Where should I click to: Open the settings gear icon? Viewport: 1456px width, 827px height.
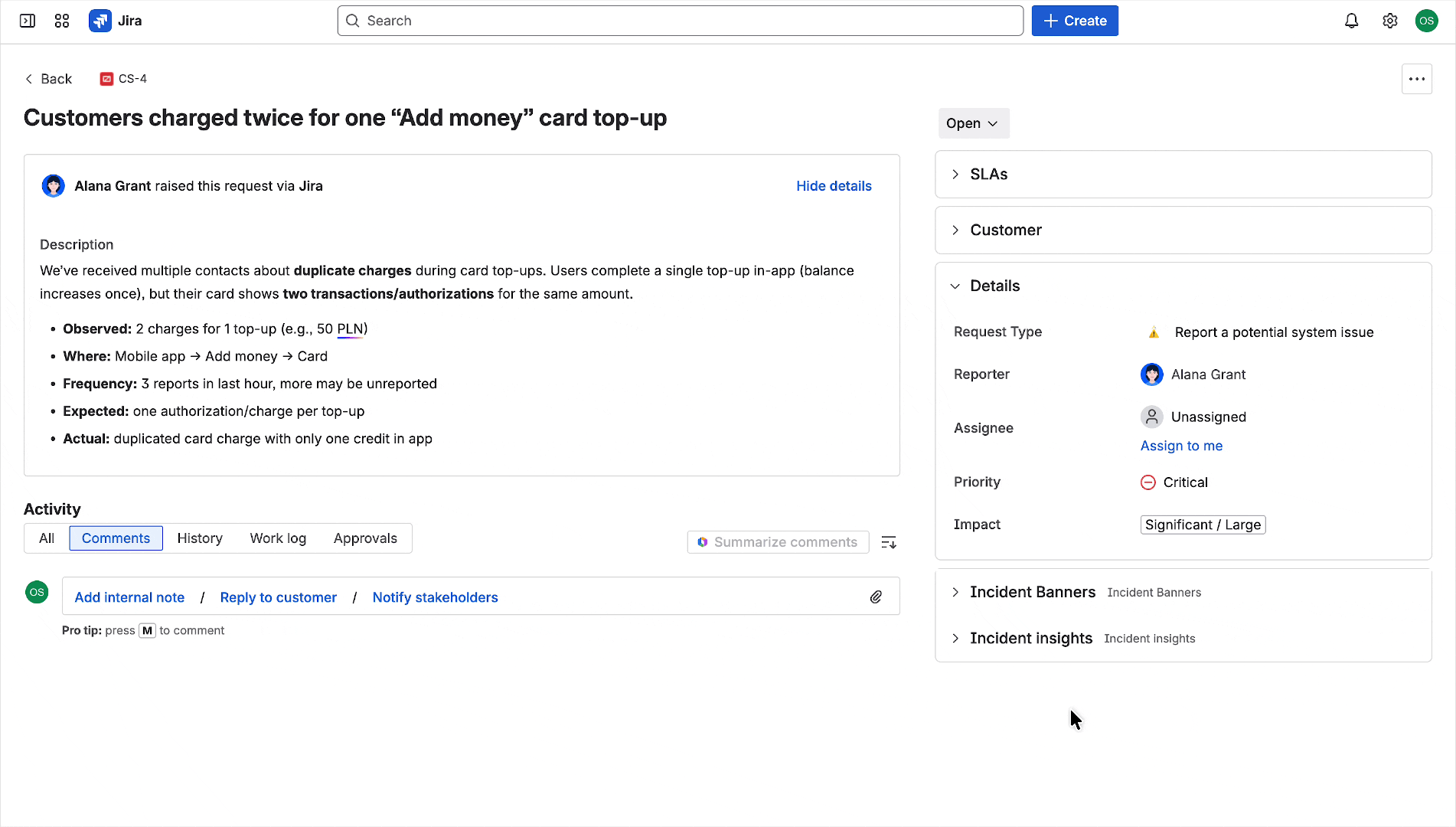[1389, 21]
